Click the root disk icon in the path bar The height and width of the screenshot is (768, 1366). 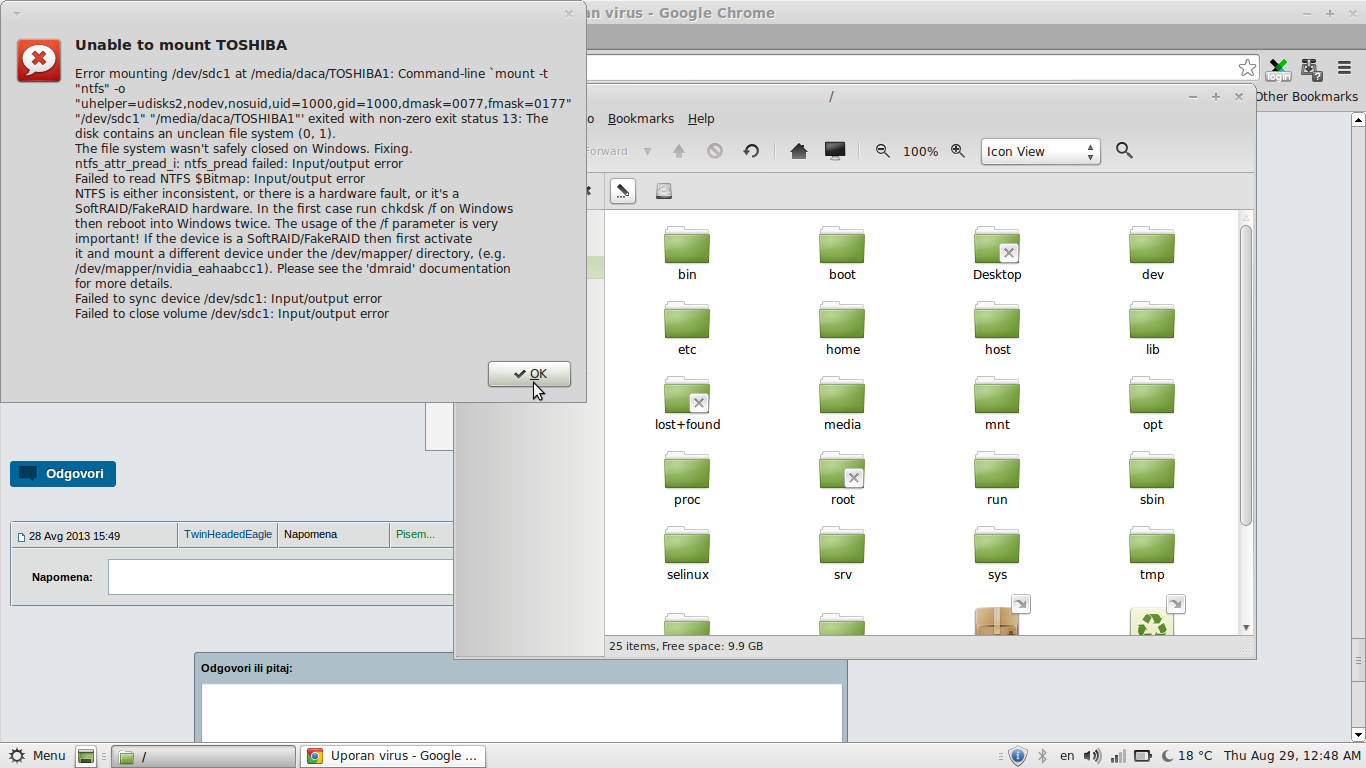pos(664,190)
